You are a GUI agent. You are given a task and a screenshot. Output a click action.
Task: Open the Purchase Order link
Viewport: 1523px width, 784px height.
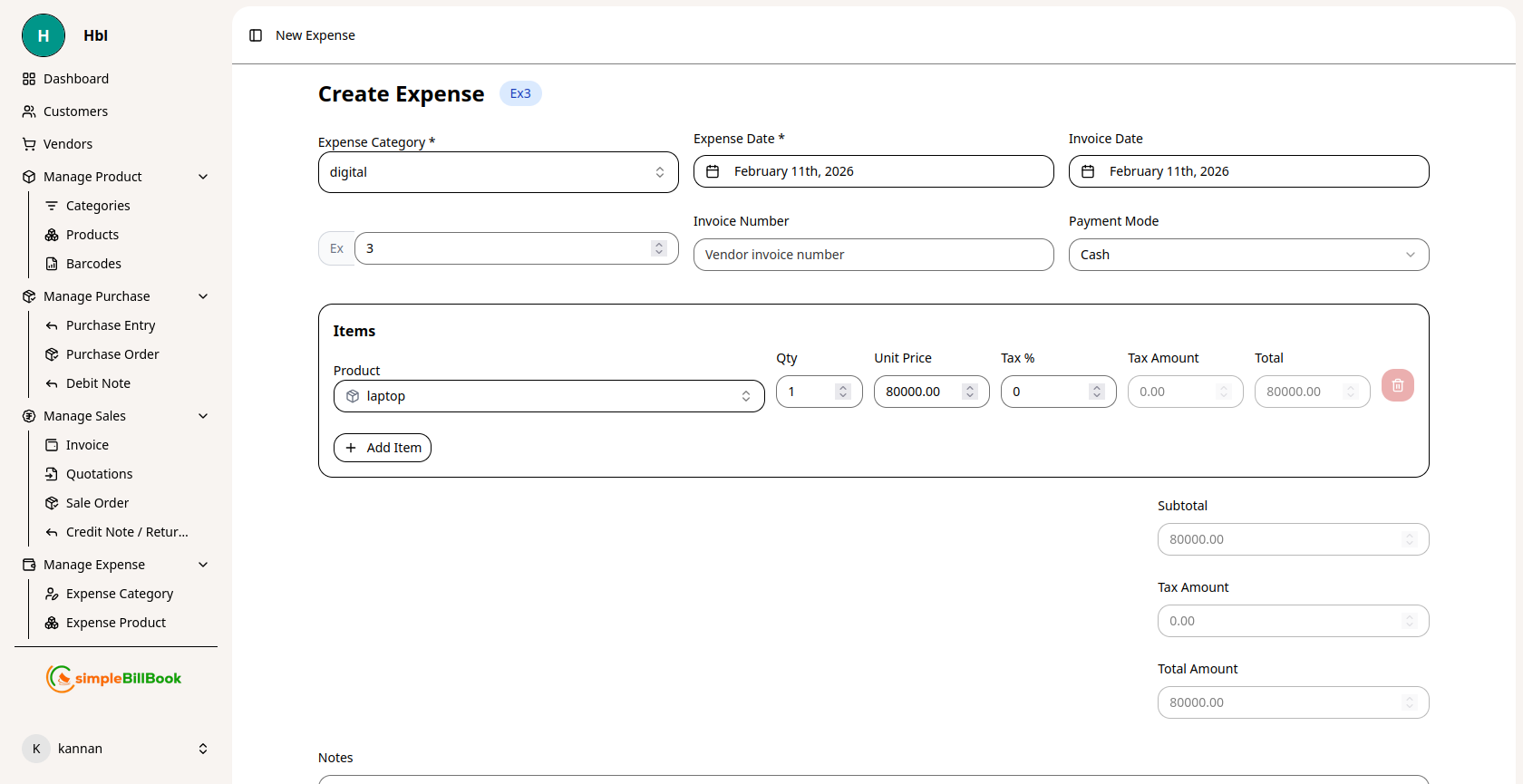coord(112,354)
